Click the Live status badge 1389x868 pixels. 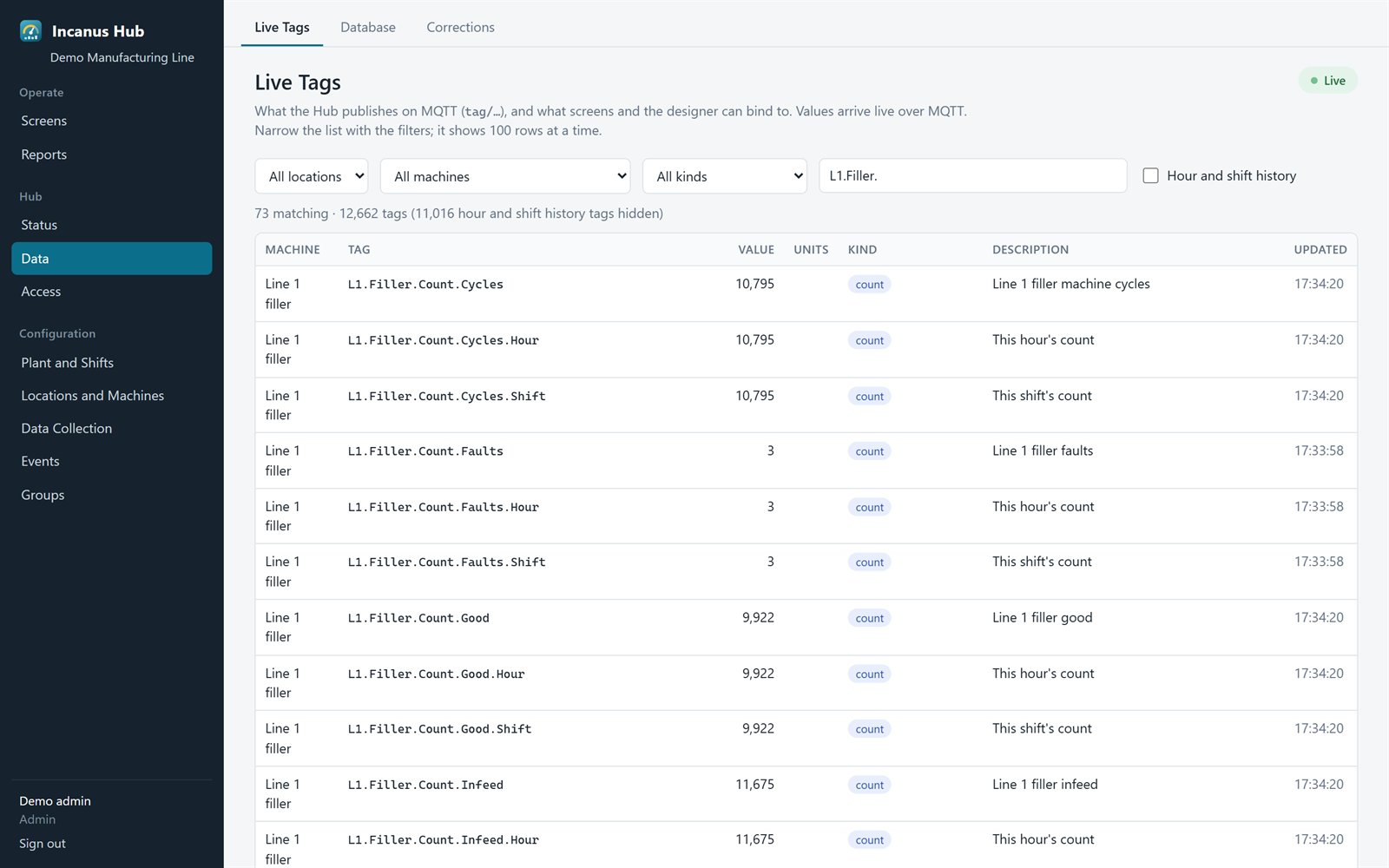coord(1327,81)
